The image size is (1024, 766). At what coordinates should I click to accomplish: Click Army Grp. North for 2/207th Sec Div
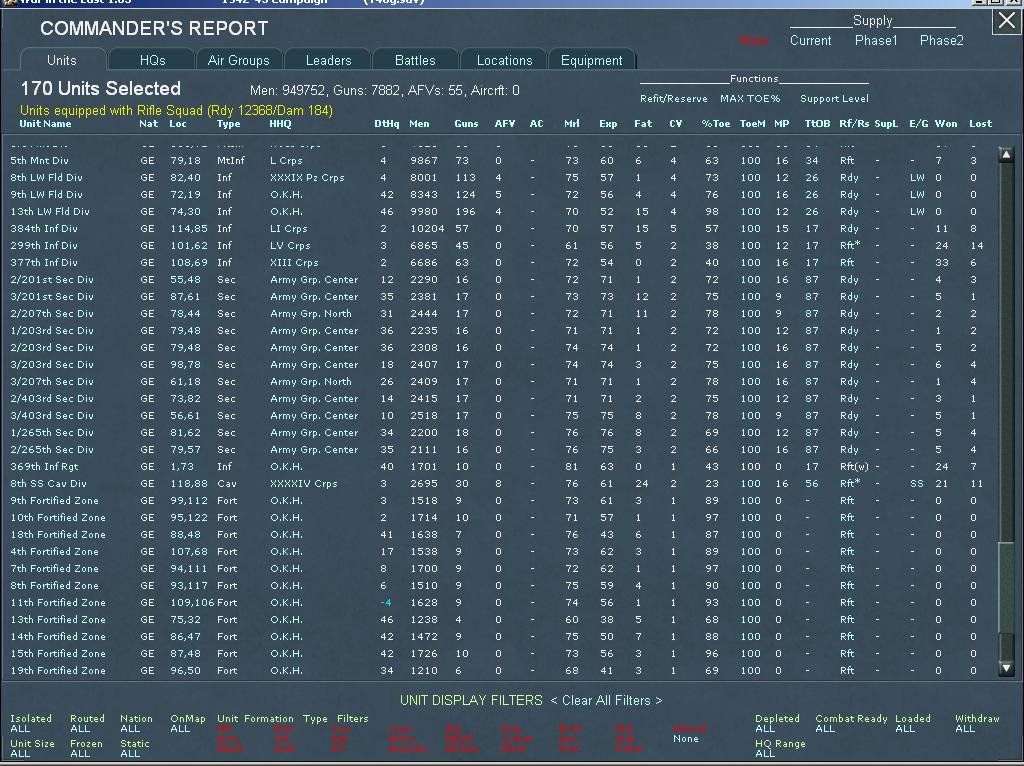[311, 313]
